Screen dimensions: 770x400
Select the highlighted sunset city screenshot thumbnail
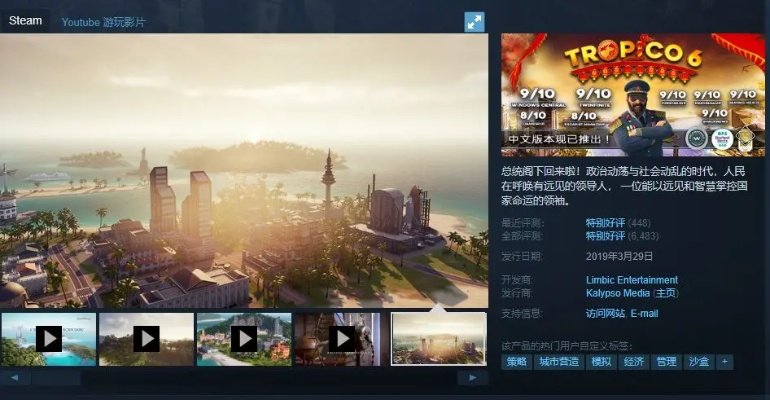pyautogui.click(x=439, y=339)
